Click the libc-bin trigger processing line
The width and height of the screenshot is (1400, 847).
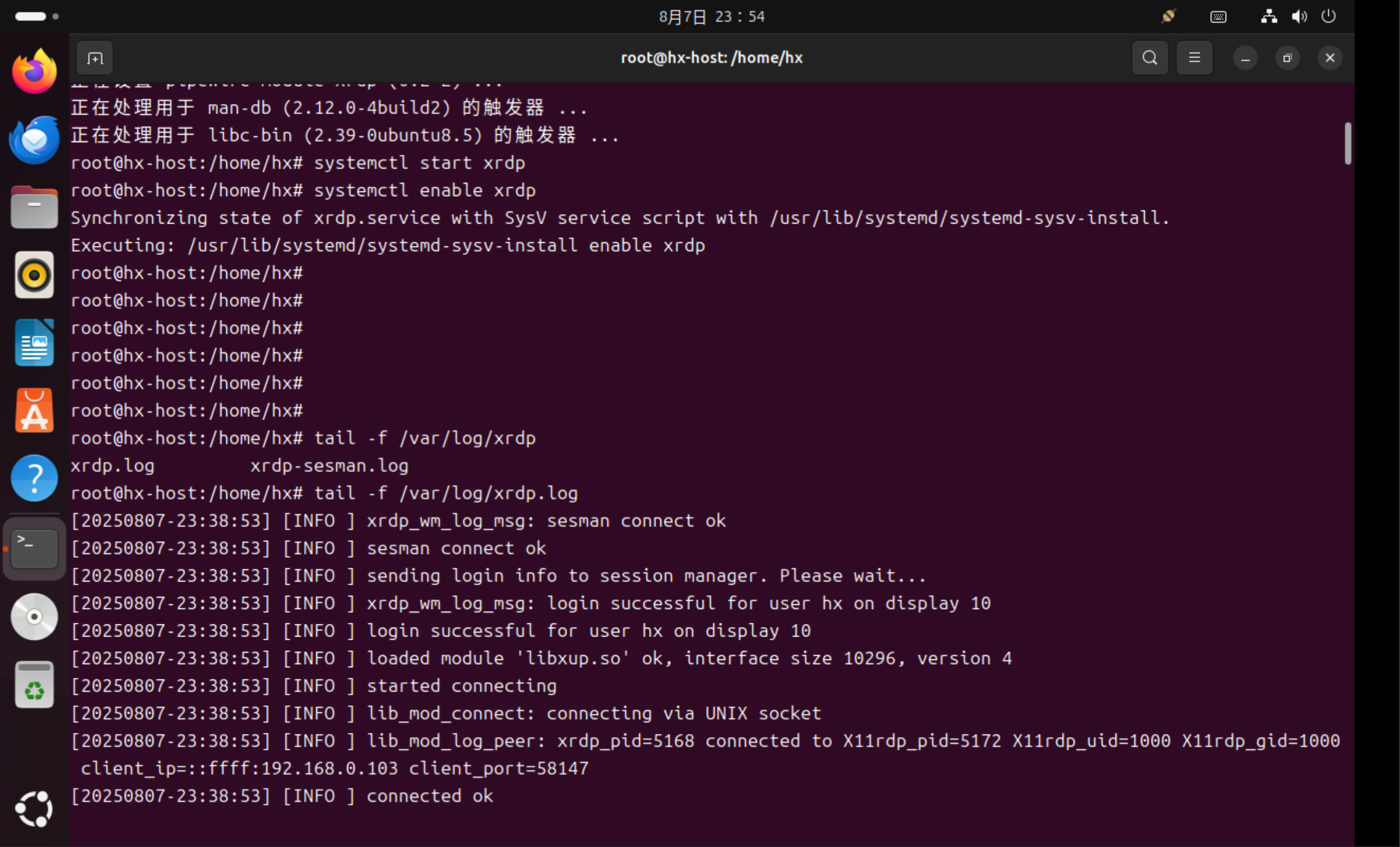pyautogui.click(x=345, y=135)
